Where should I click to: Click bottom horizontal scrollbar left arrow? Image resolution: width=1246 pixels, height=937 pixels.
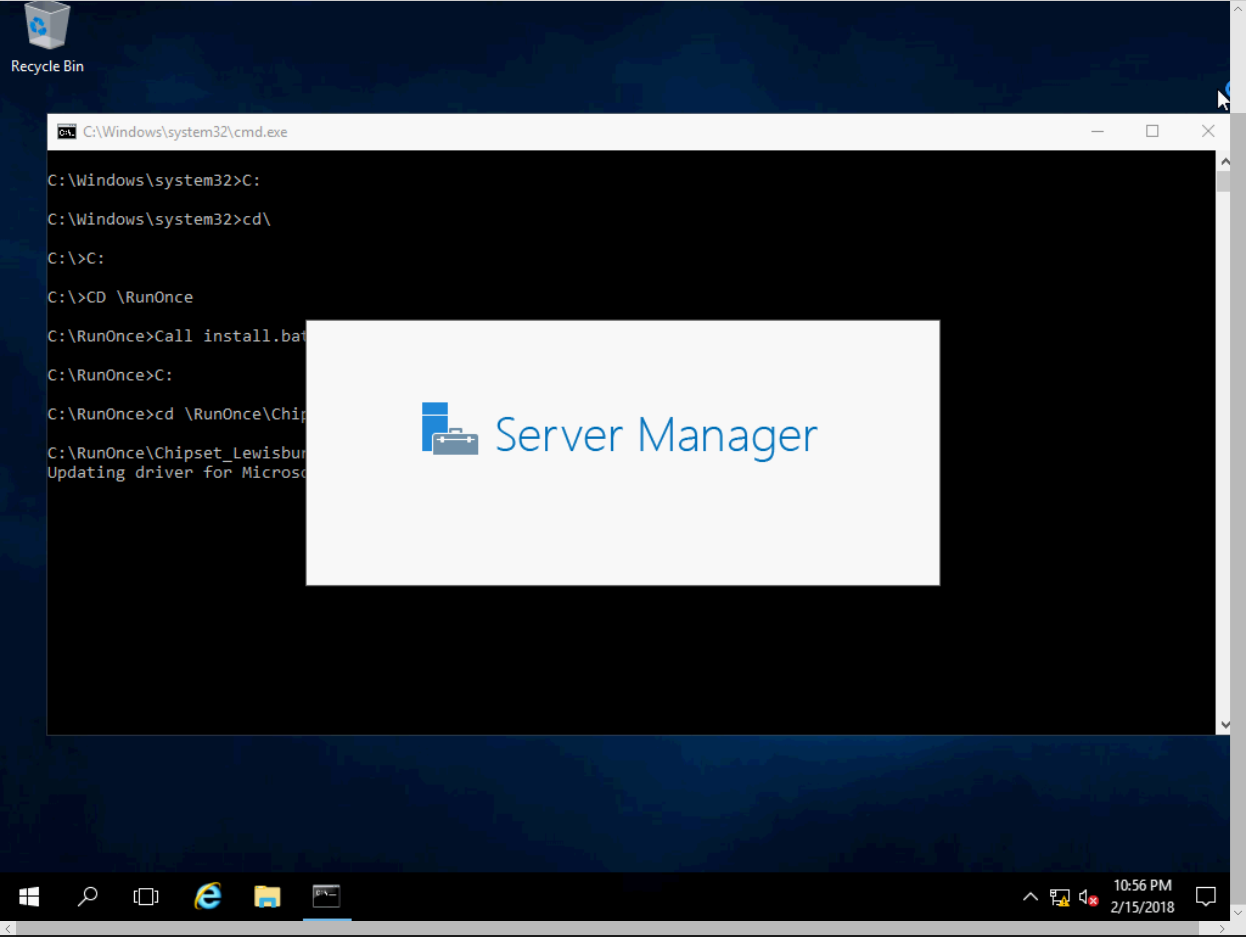click(8, 929)
